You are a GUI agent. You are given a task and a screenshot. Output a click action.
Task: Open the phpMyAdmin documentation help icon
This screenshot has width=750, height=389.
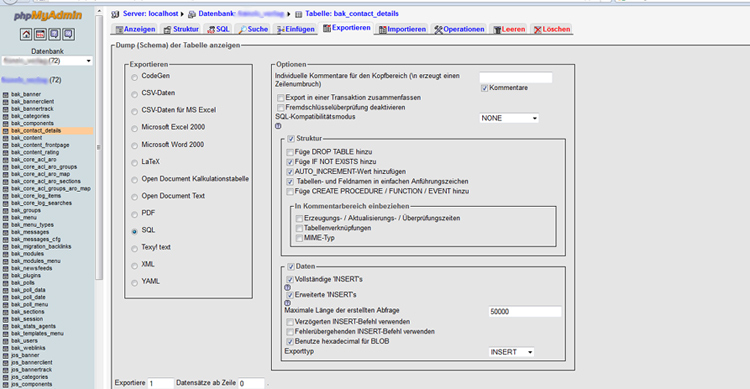click(54, 34)
